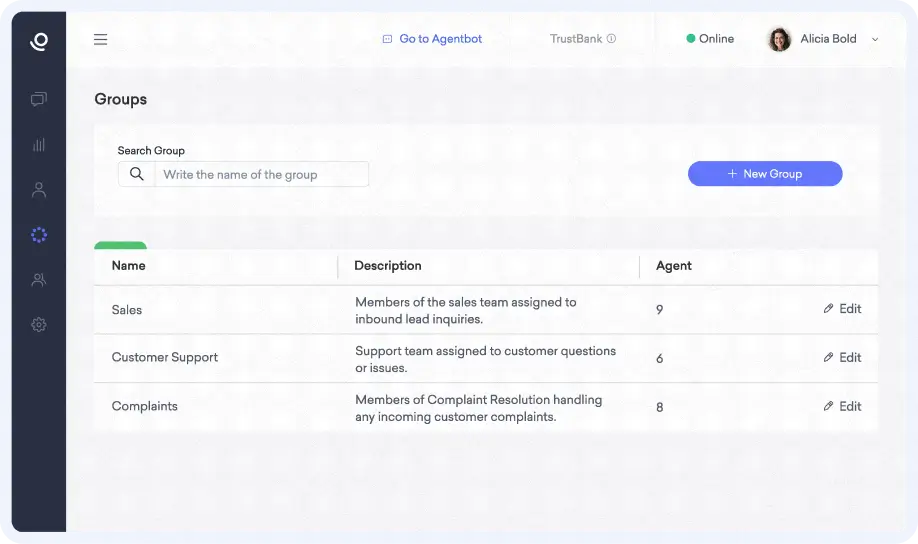The image size is (918, 544).
Task: Follow the Go to Agentbot link
Action: pyautogui.click(x=432, y=39)
